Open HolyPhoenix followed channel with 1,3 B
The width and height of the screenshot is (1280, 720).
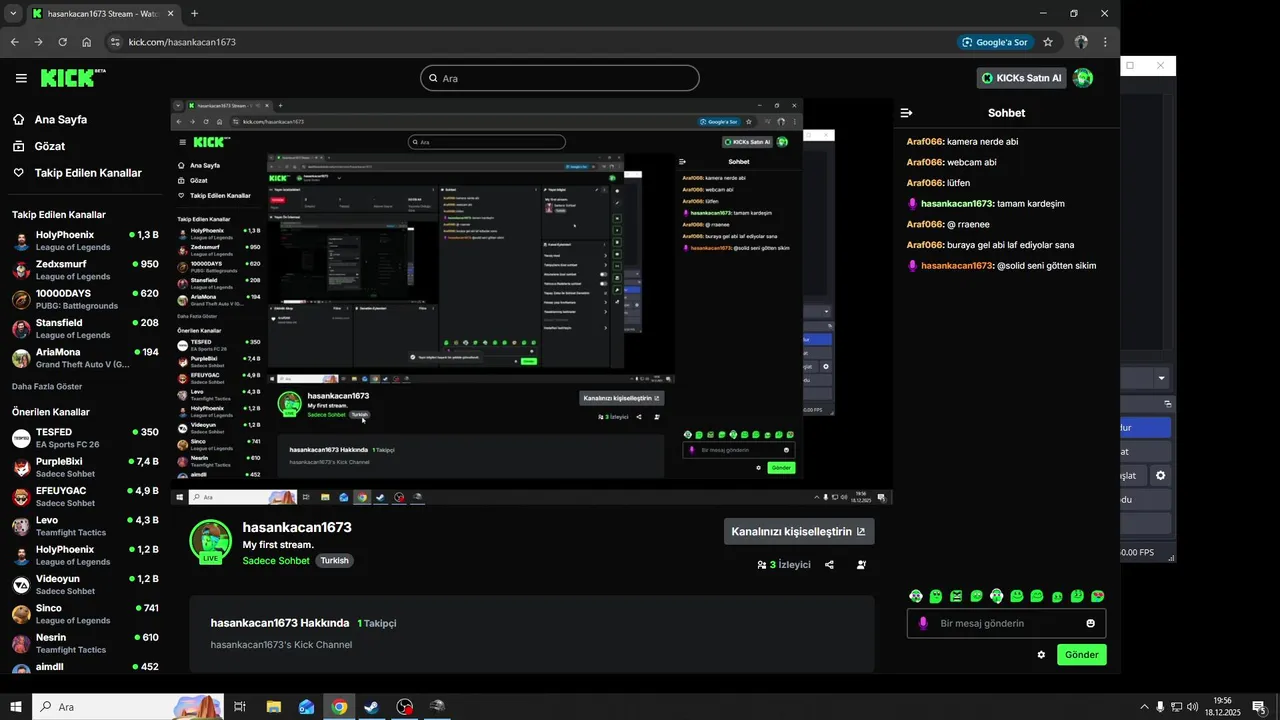click(x=85, y=241)
